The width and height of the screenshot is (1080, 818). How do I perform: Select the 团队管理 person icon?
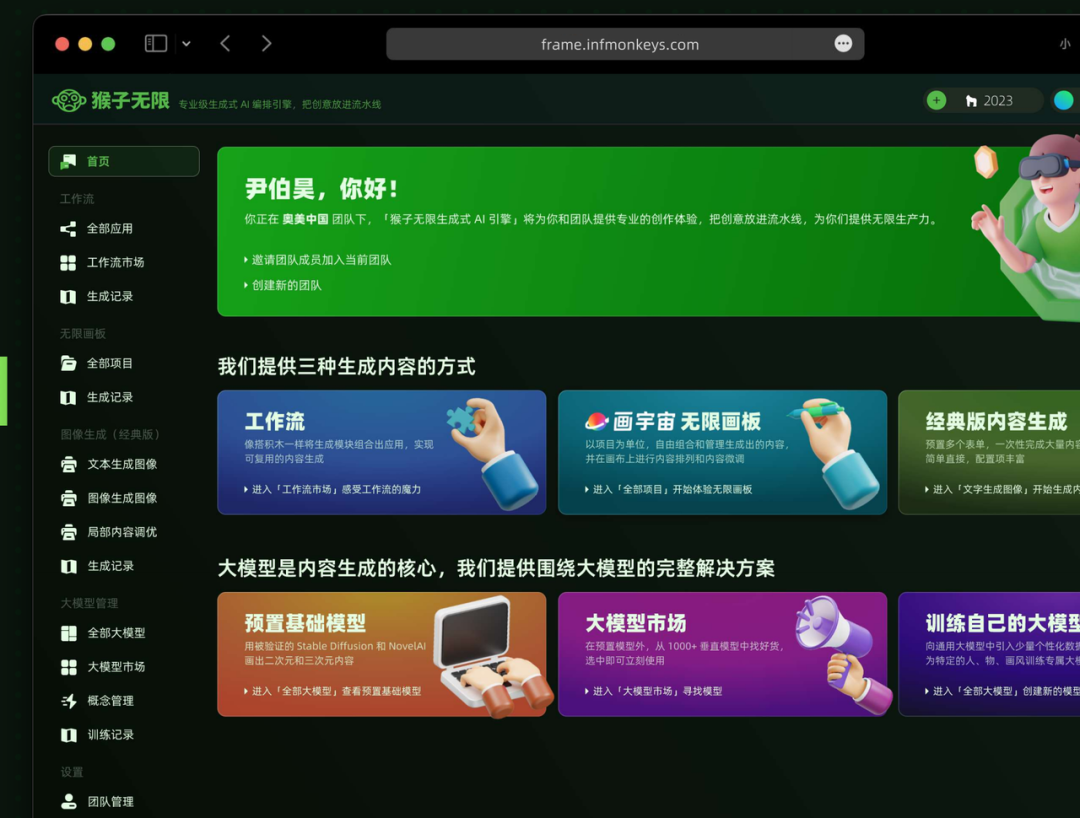click(69, 801)
